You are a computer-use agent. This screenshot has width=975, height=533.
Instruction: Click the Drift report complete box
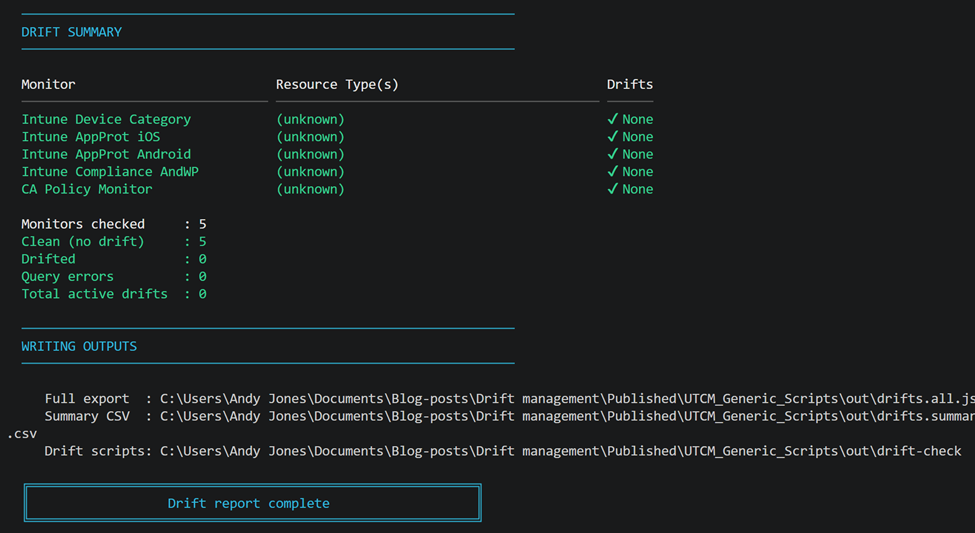(x=253, y=503)
